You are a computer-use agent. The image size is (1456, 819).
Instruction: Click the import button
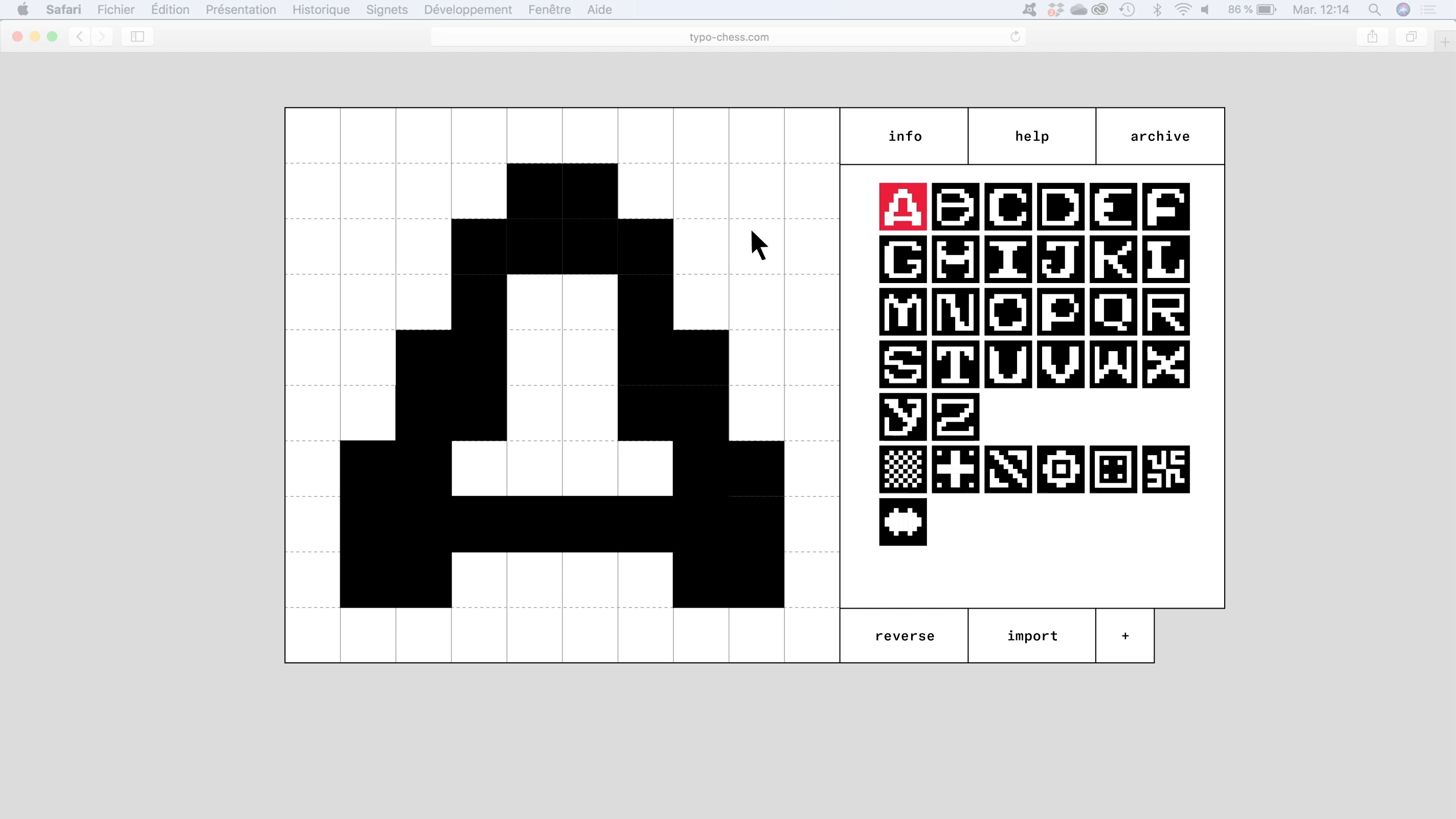coord(1031,636)
